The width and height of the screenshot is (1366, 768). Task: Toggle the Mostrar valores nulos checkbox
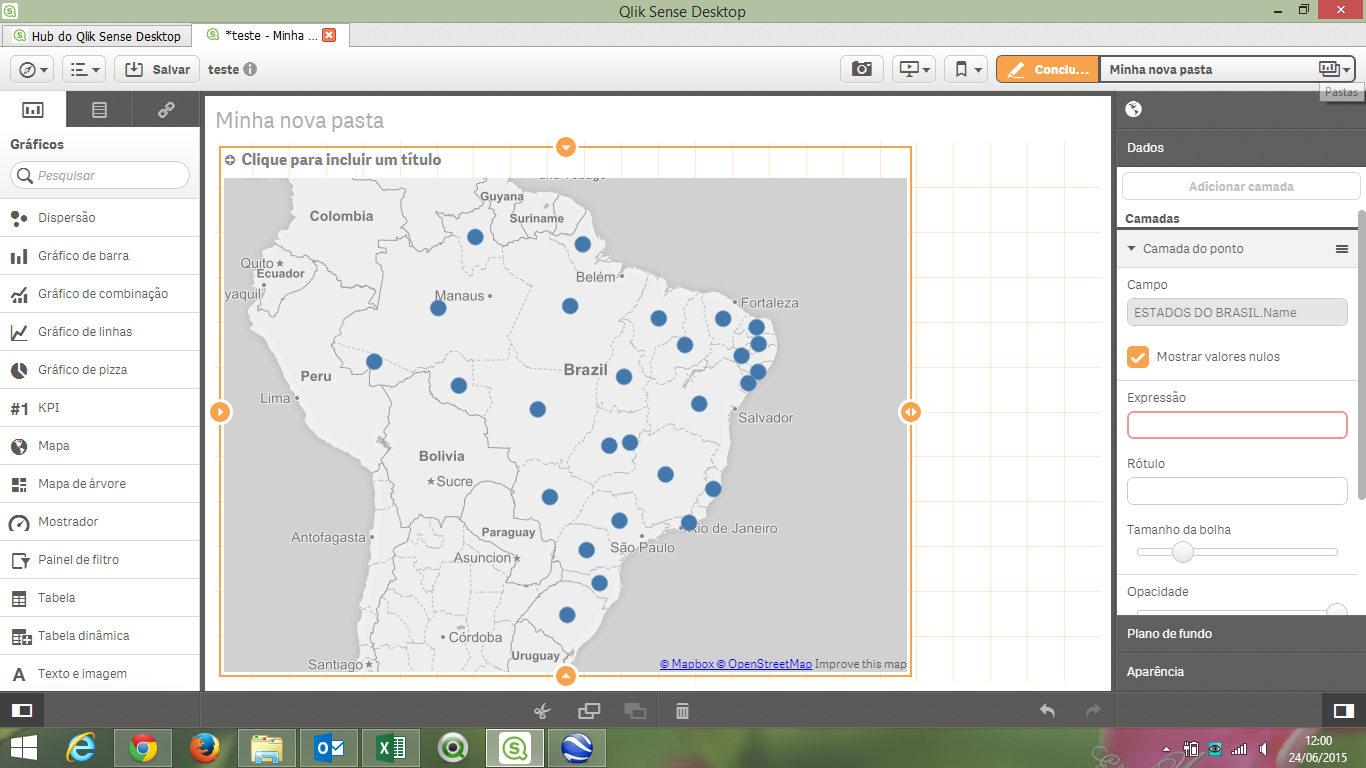click(x=1138, y=357)
